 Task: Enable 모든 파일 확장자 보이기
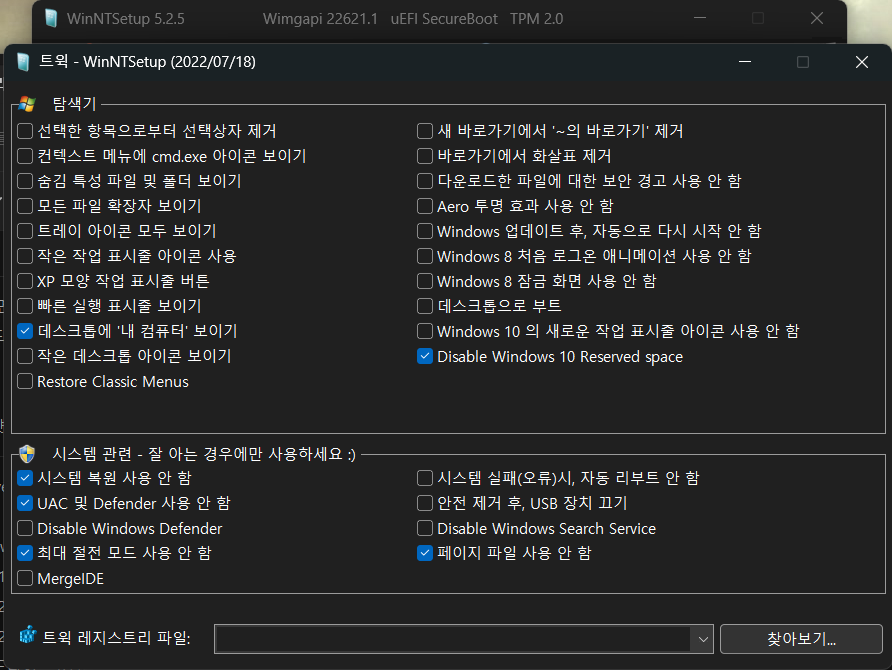tap(25, 206)
